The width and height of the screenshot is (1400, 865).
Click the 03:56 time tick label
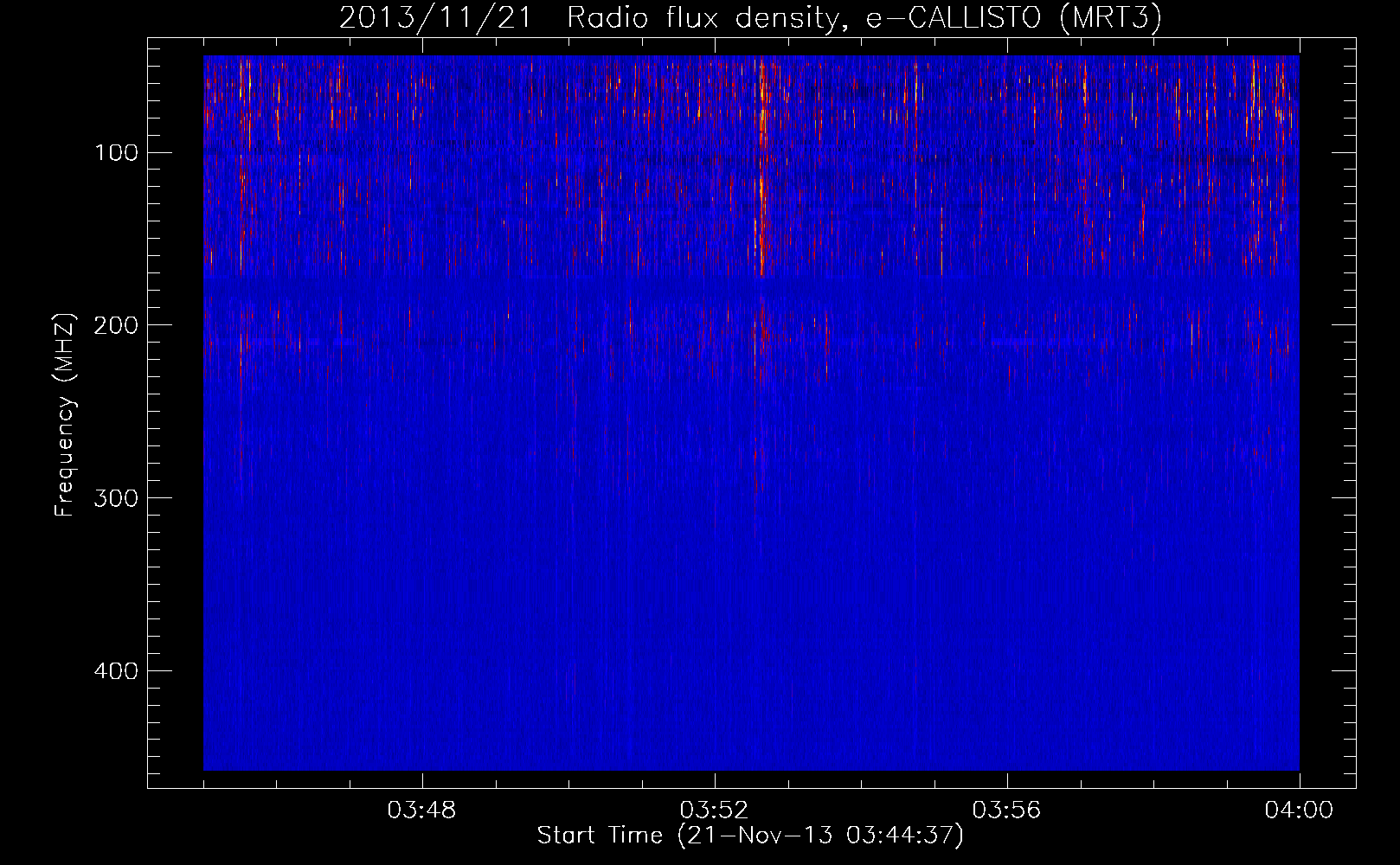click(x=1007, y=811)
